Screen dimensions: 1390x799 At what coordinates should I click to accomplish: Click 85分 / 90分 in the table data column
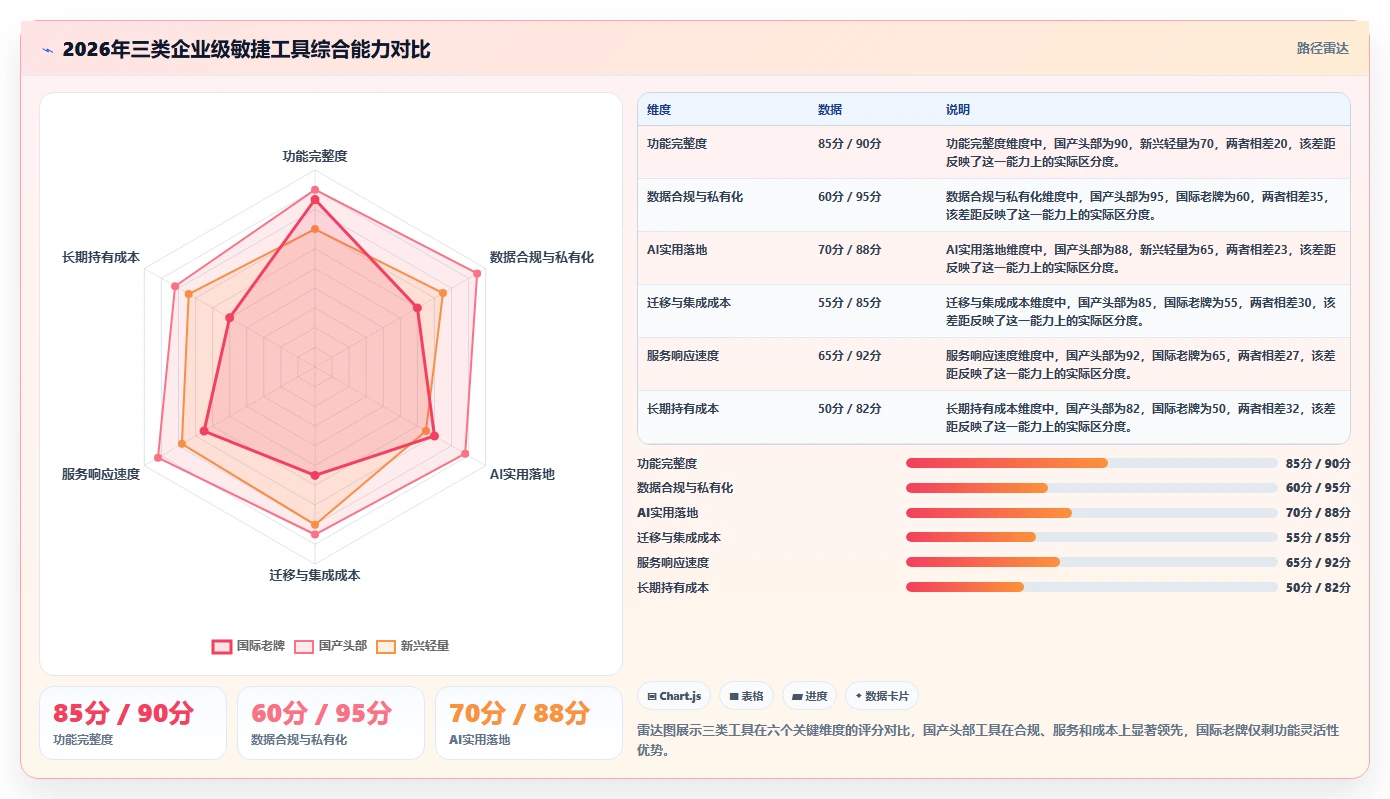[x=850, y=144]
